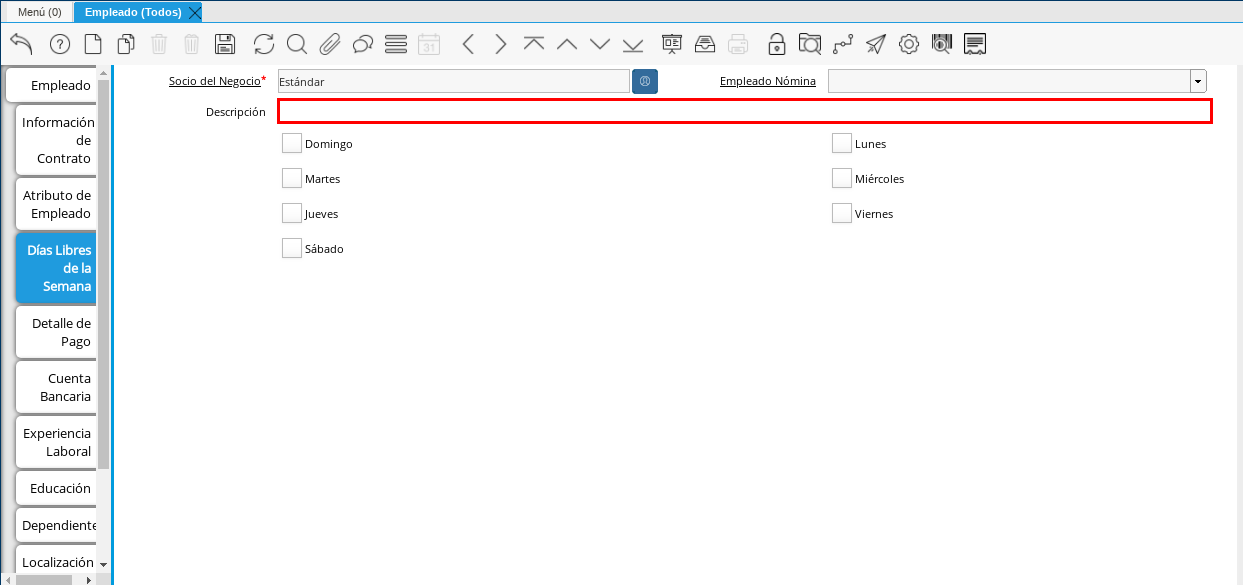Open business partner lookup button beside Estándar
Screen dimensions: 1243x585
coord(645,81)
